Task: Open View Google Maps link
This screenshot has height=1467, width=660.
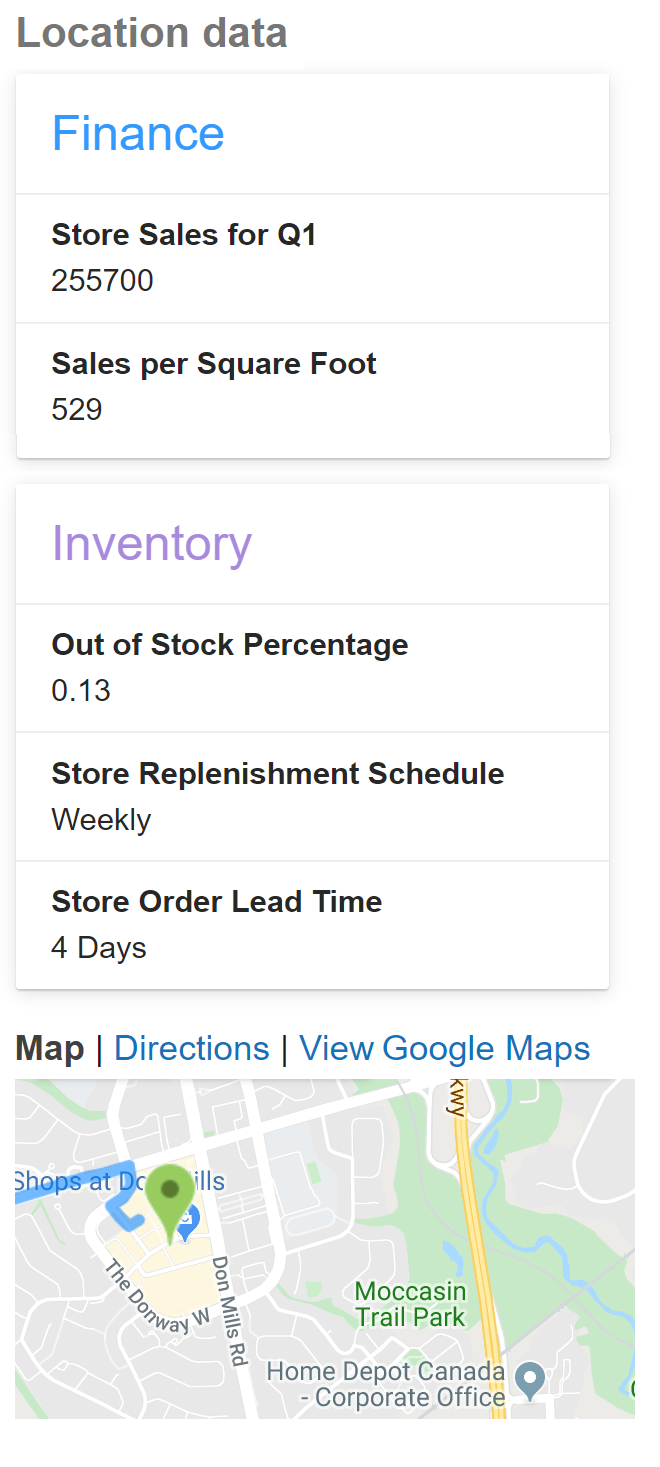Action: 445,1048
